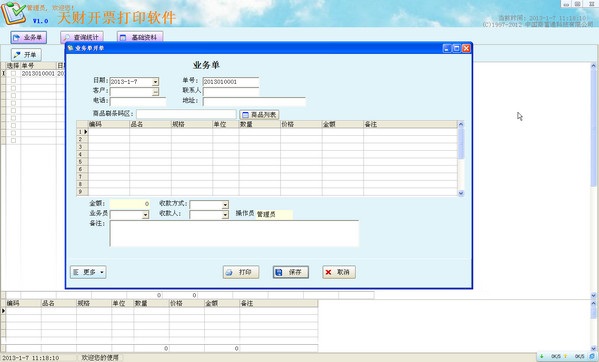Click the 单位 header in the bottom detail grid
Screen dimensions: 599x362
coord(122,303)
